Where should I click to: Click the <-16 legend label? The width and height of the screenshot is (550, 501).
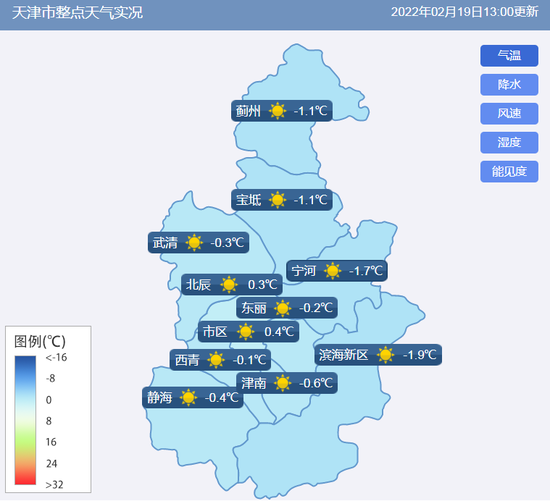coord(56,358)
